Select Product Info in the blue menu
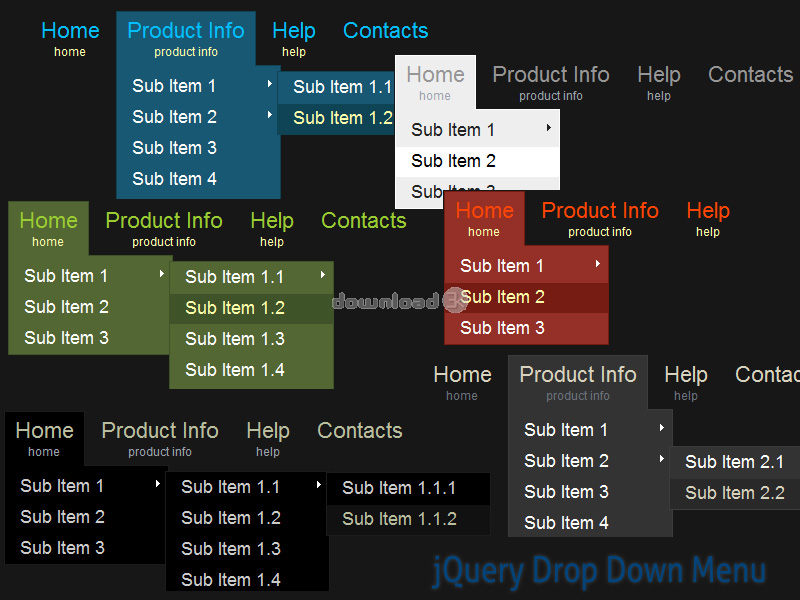 tap(186, 38)
